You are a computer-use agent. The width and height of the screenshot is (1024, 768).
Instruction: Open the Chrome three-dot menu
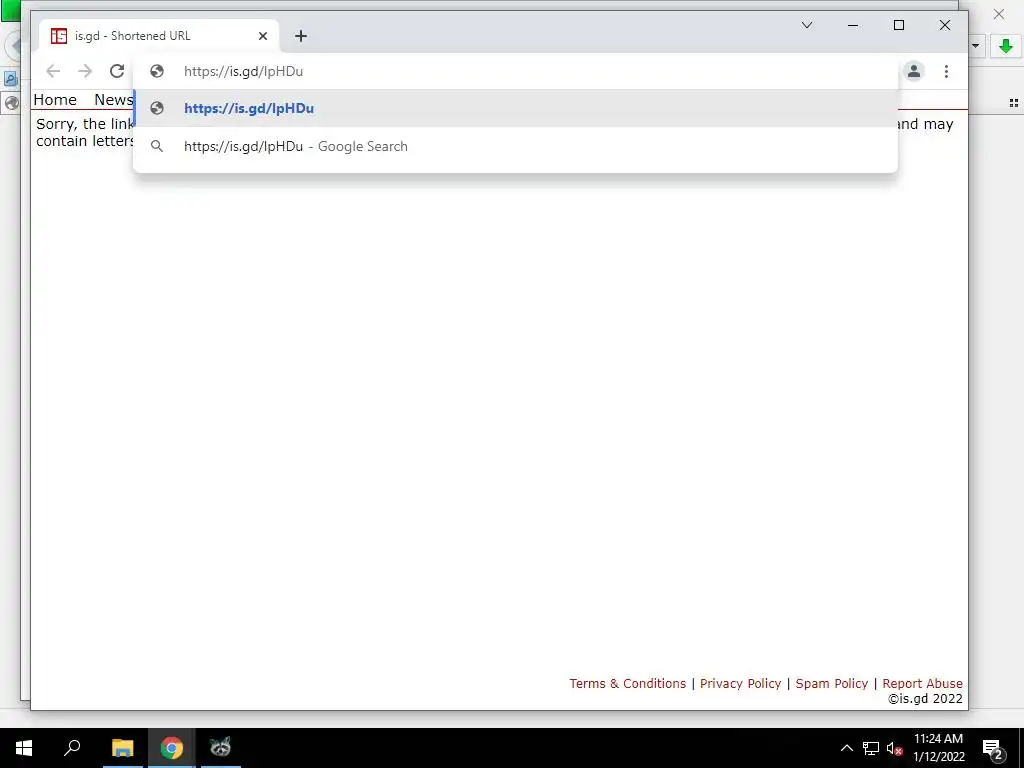click(x=946, y=71)
